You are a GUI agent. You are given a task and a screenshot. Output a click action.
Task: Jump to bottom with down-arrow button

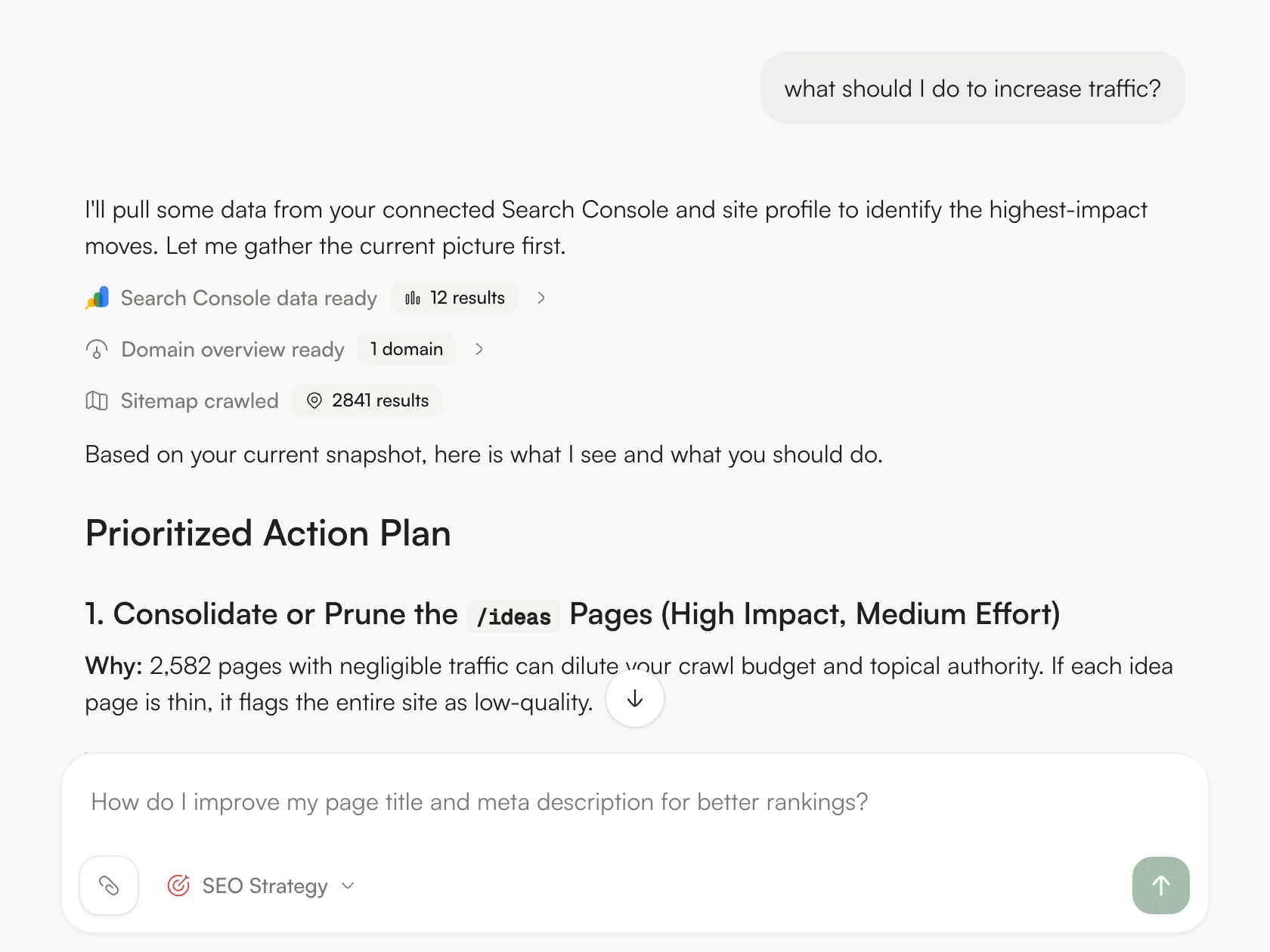[635, 698]
